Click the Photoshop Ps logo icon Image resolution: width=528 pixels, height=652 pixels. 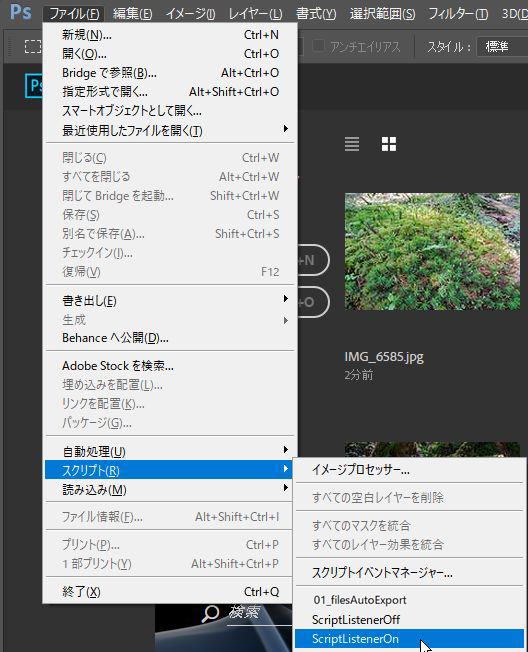(20, 12)
